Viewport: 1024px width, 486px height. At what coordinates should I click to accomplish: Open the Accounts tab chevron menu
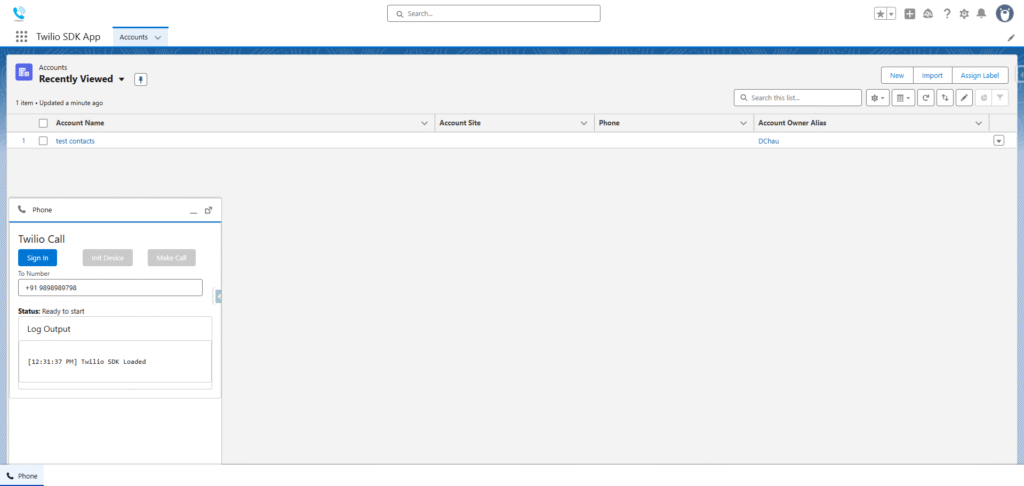pos(157,37)
